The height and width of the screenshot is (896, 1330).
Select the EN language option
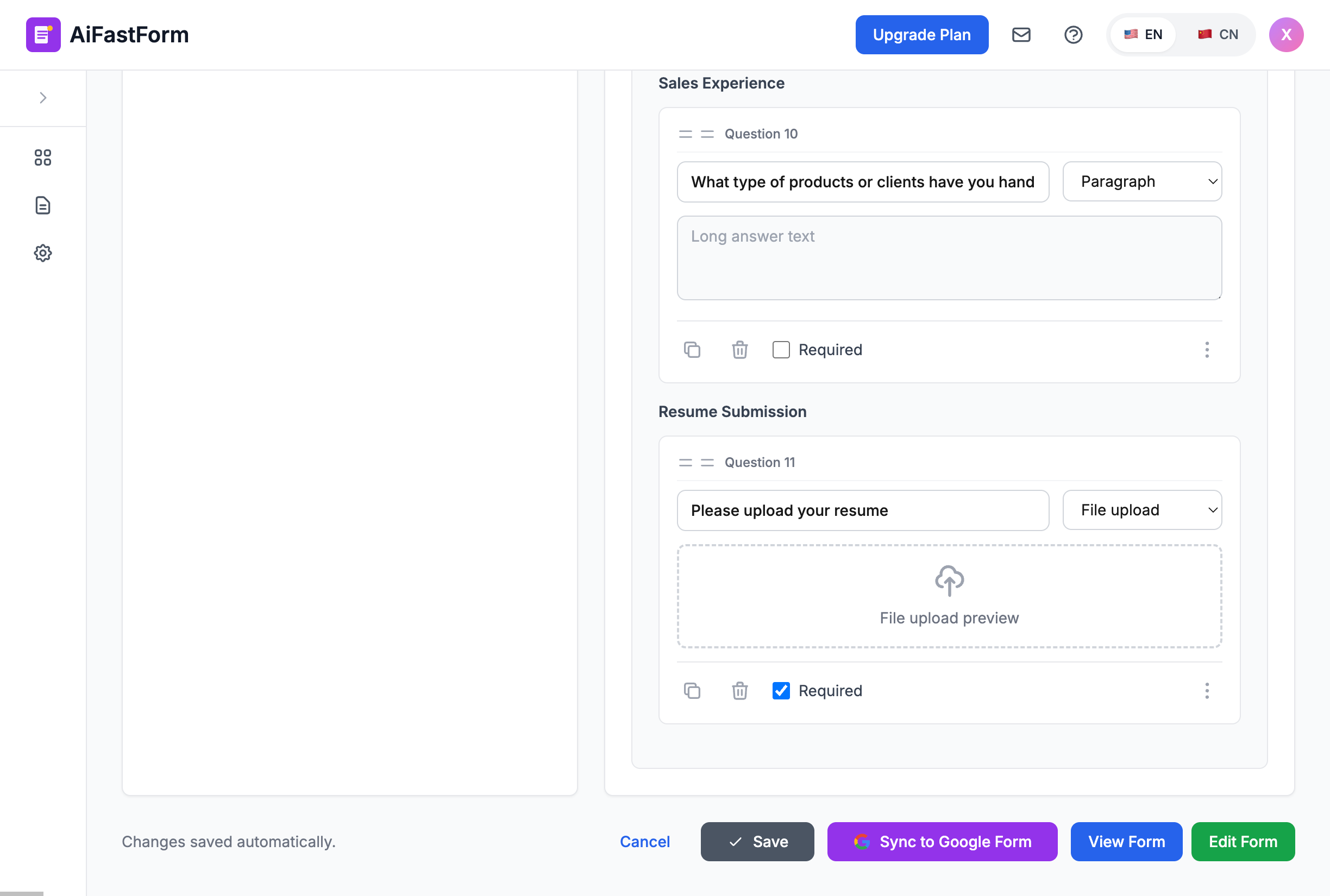(1144, 34)
